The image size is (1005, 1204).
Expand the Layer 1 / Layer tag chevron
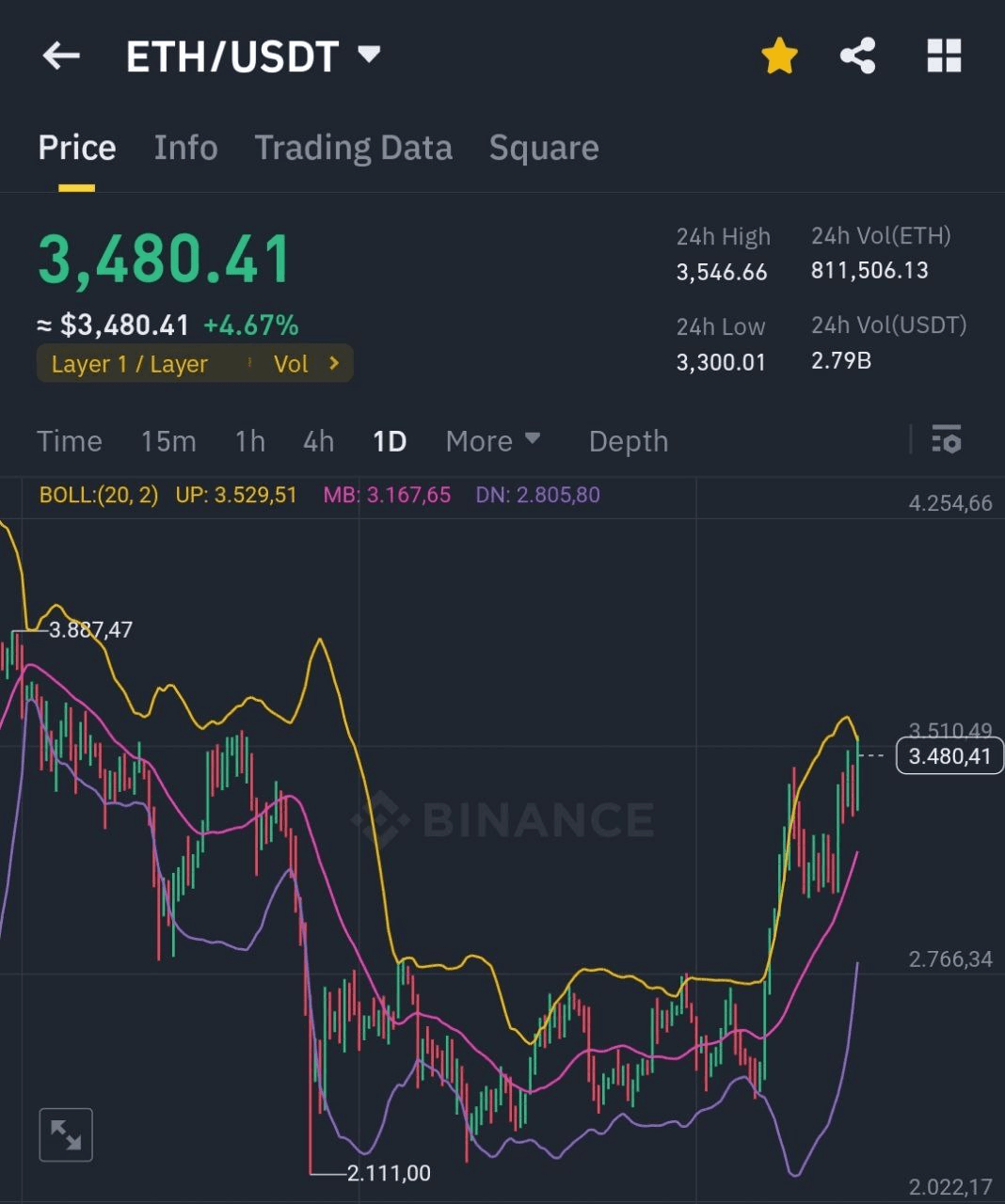pos(334,363)
